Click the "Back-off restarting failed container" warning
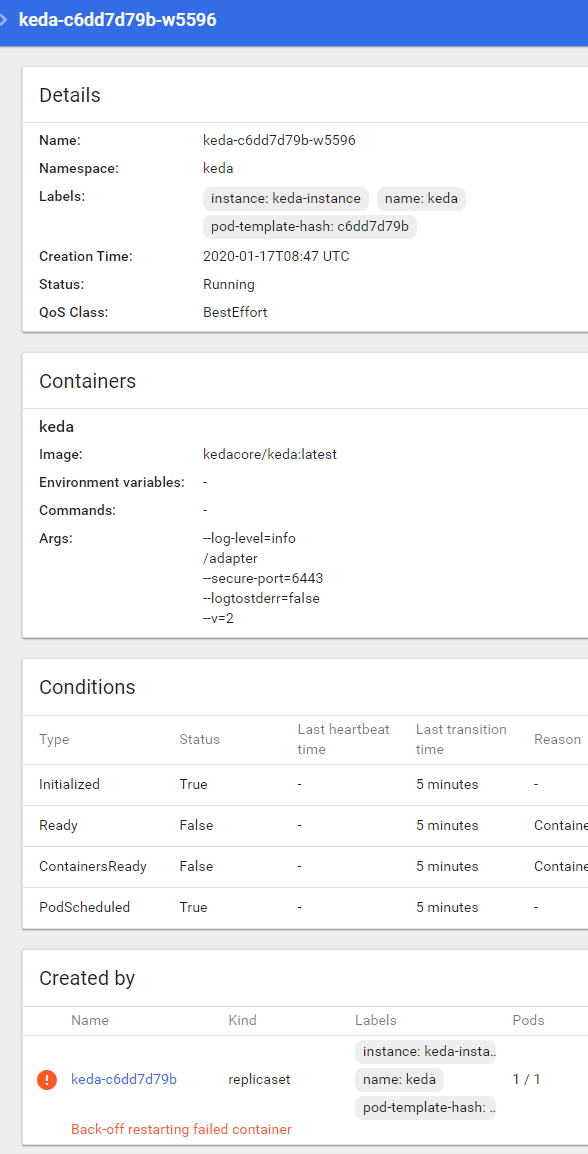The image size is (588, 1154). (x=181, y=1128)
